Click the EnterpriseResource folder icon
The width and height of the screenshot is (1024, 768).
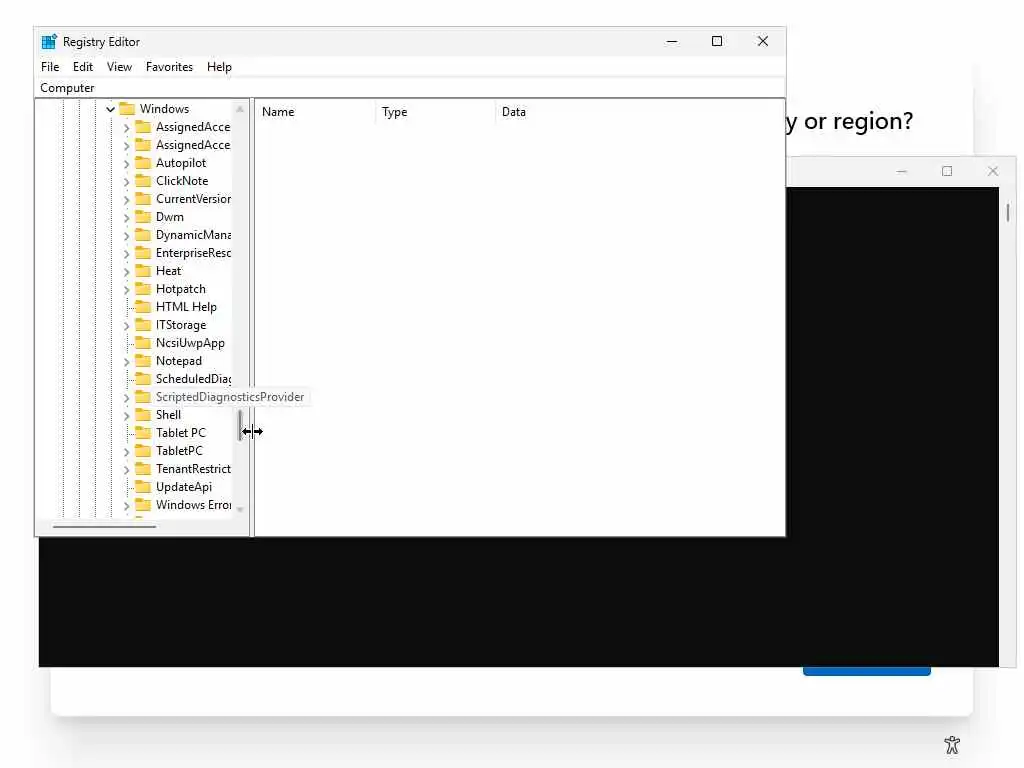point(142,253)
